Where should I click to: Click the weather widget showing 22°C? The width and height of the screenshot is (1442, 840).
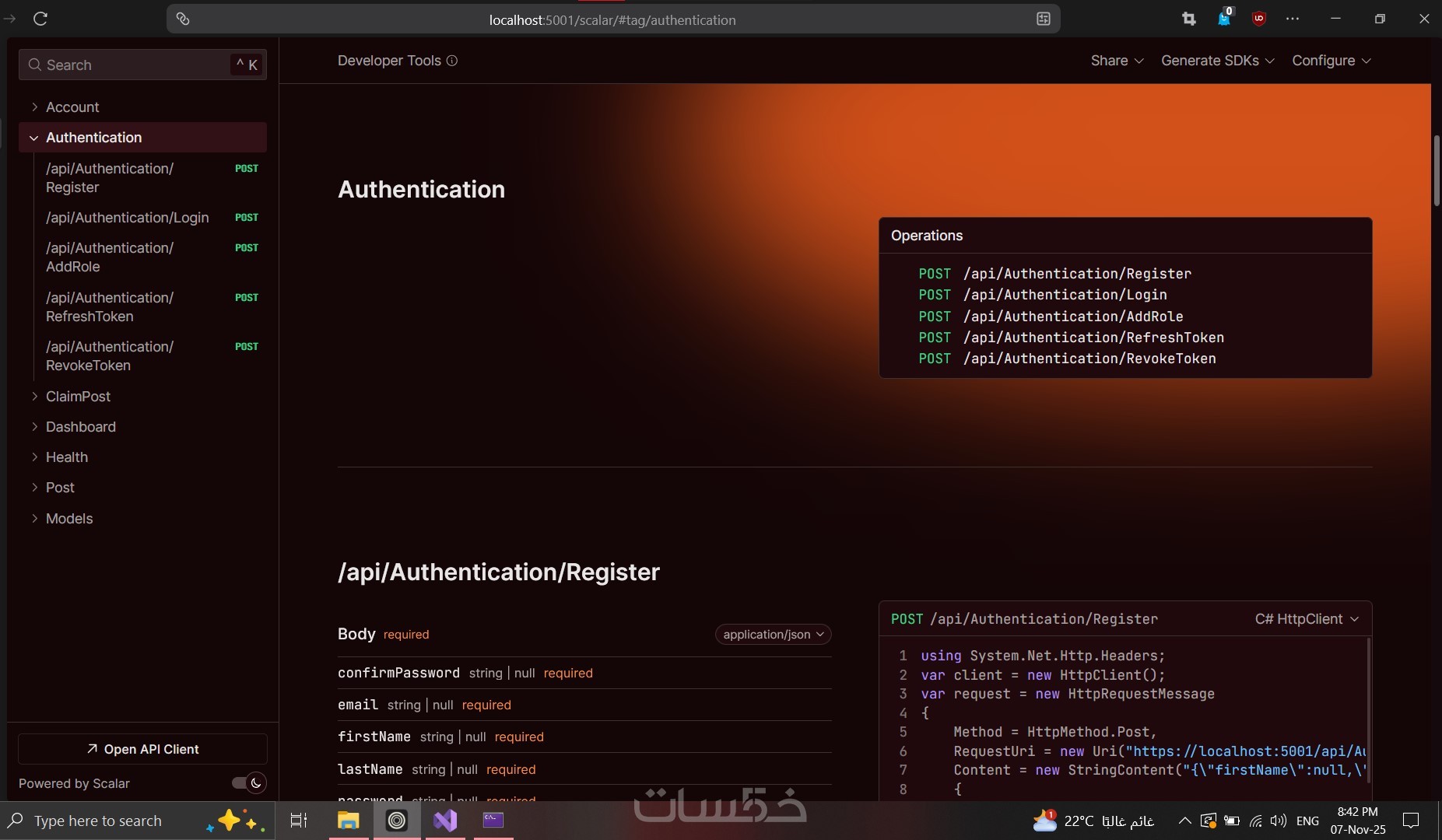1093,821
